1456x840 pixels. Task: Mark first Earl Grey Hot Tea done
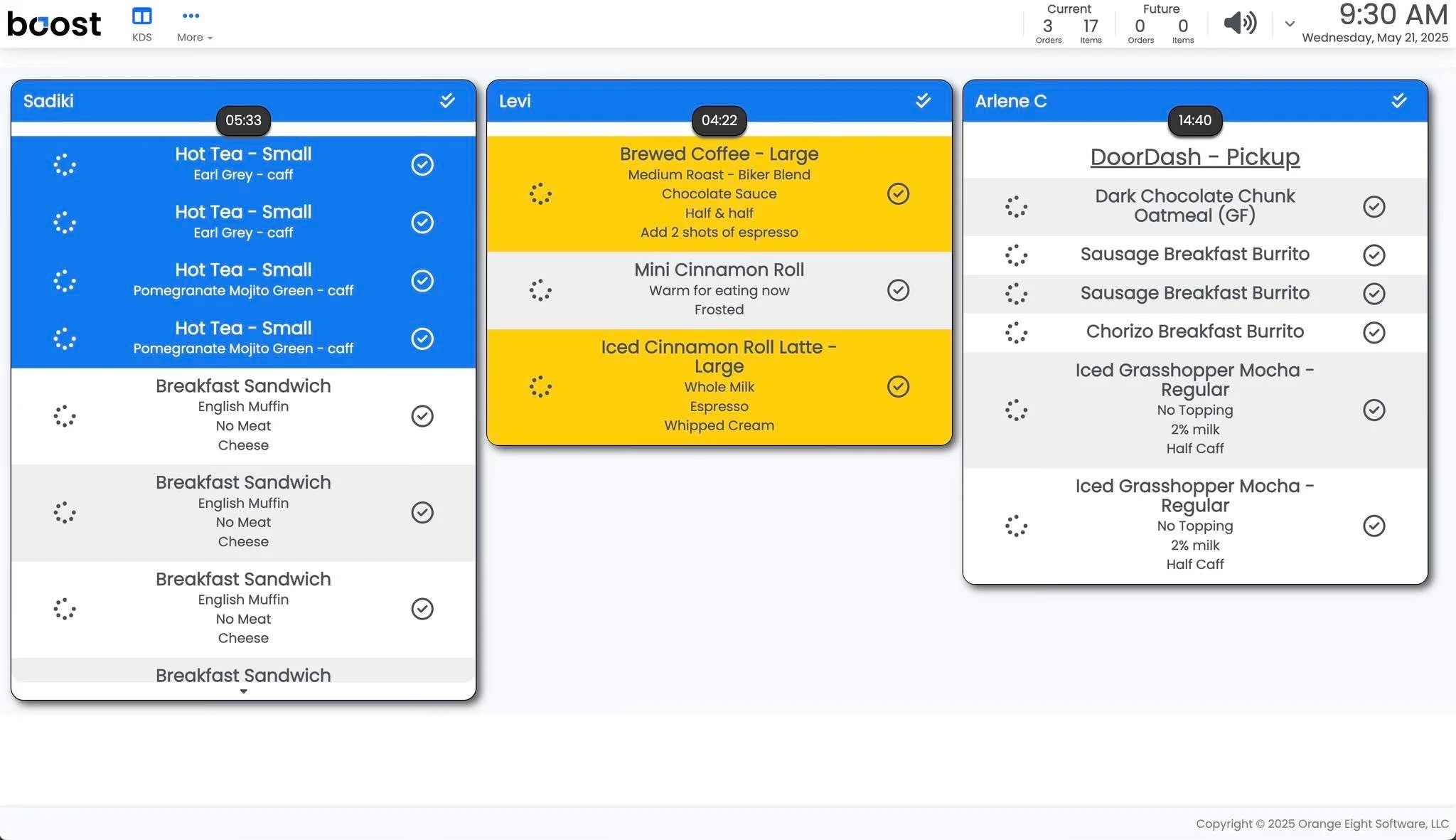(x=422, y=165)
